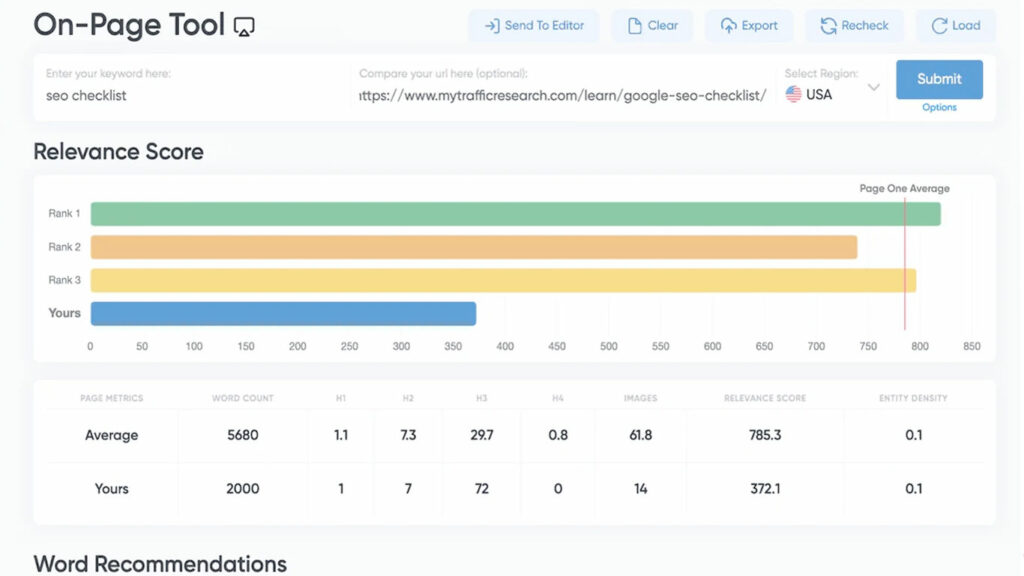The width and height of the screenshot is (1024, 576).
Task: Open the Options link below Submit
Action: (x=939, y=107)
